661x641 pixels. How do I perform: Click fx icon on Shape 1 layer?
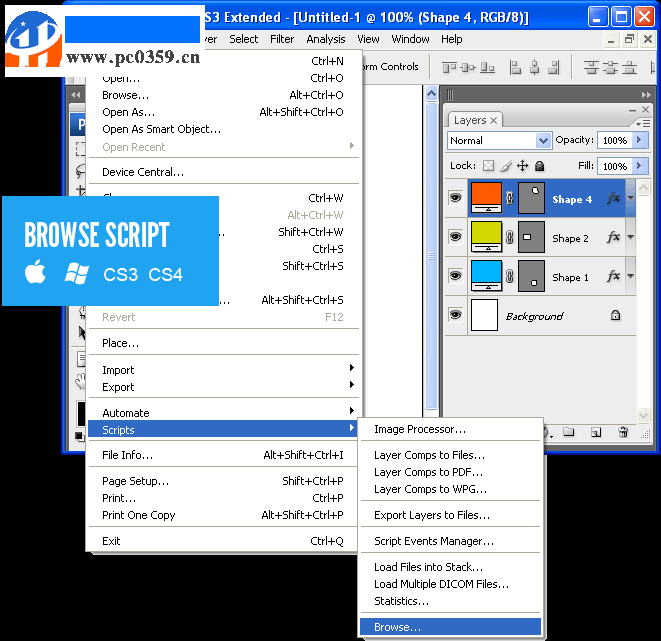tap(613, 276)
